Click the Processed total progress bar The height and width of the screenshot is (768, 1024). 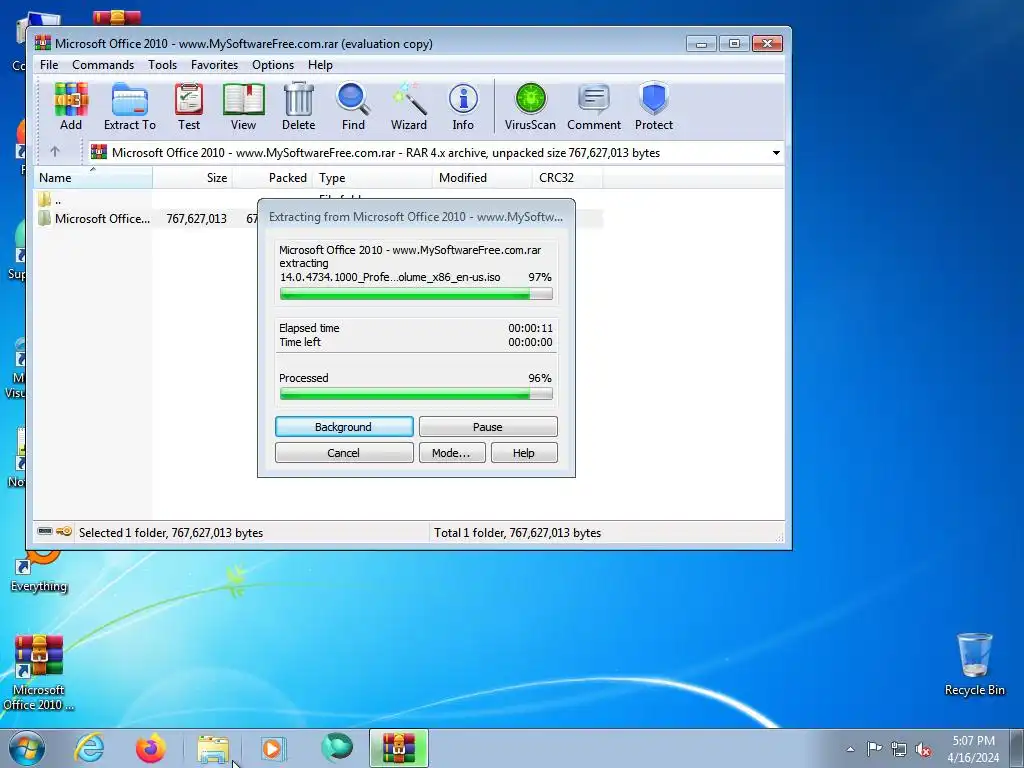pos(416,393)
